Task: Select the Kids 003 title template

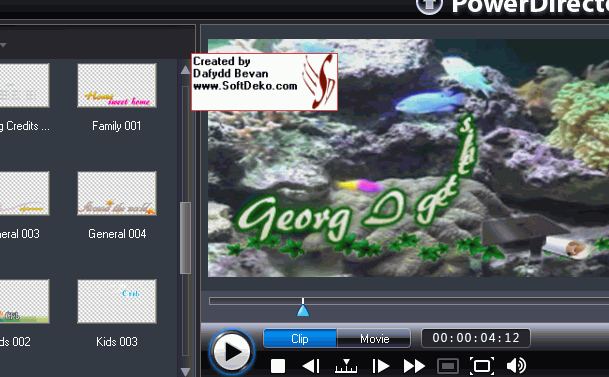Action: [117, 301]
